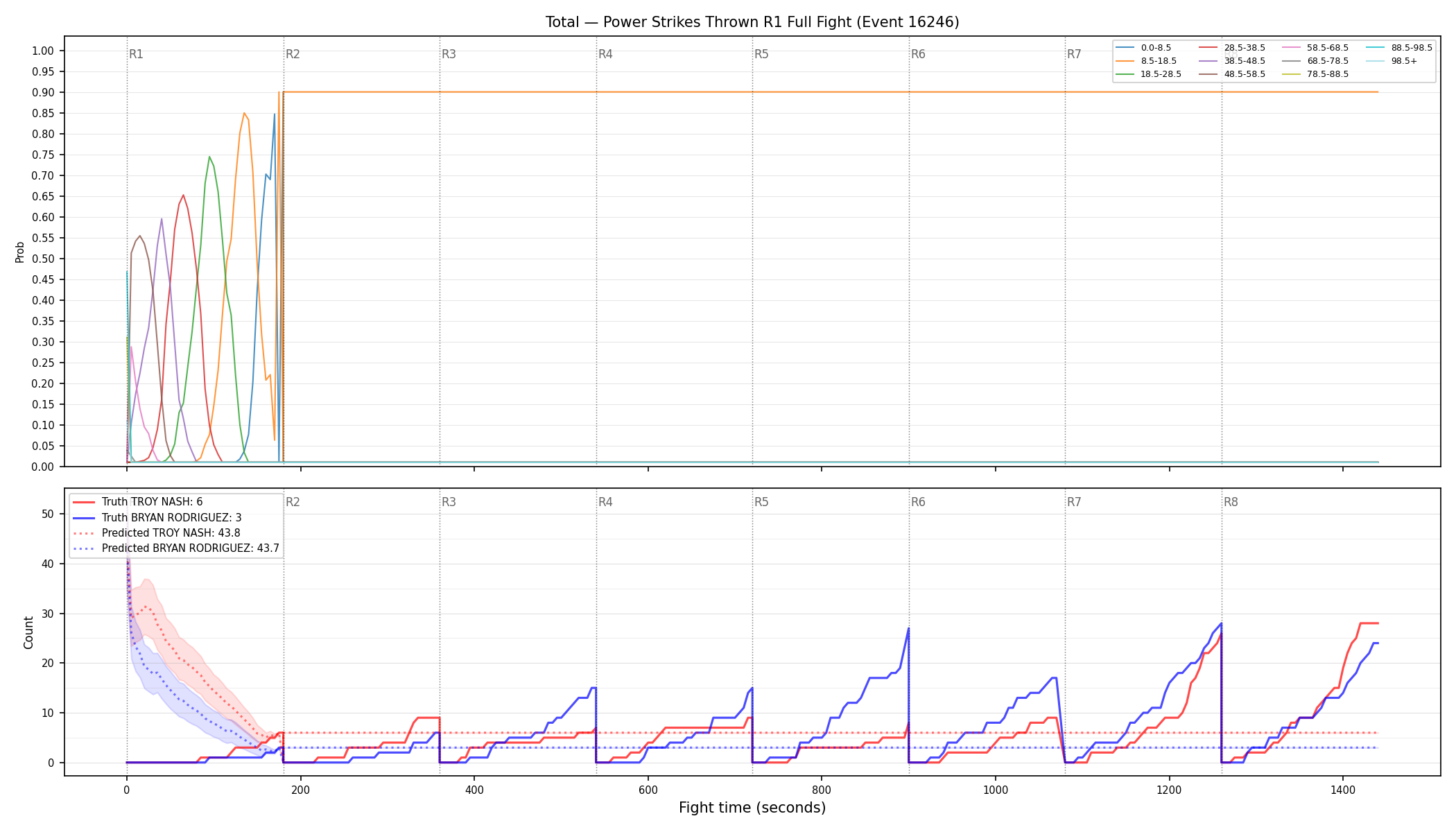Screen dimensions: 1456x832
Task: Click the '1400' tick on fight time axis
Action: tap(1343, 789)
